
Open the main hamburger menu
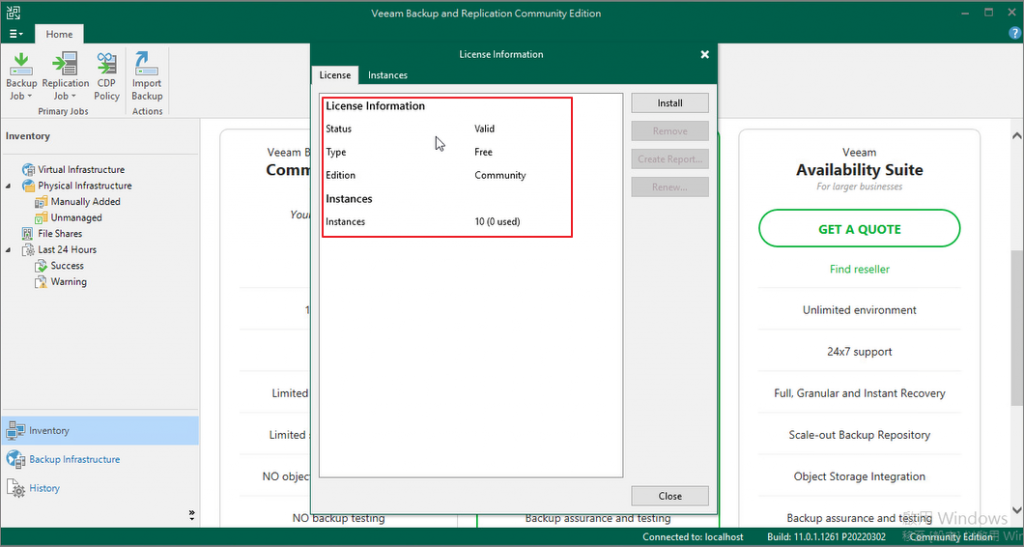(16, 34)
